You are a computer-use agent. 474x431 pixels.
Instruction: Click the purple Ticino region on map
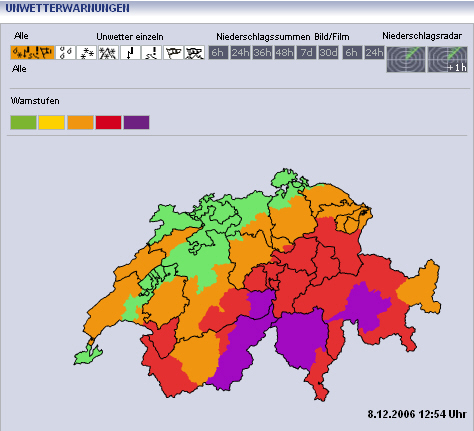[300, 338]
